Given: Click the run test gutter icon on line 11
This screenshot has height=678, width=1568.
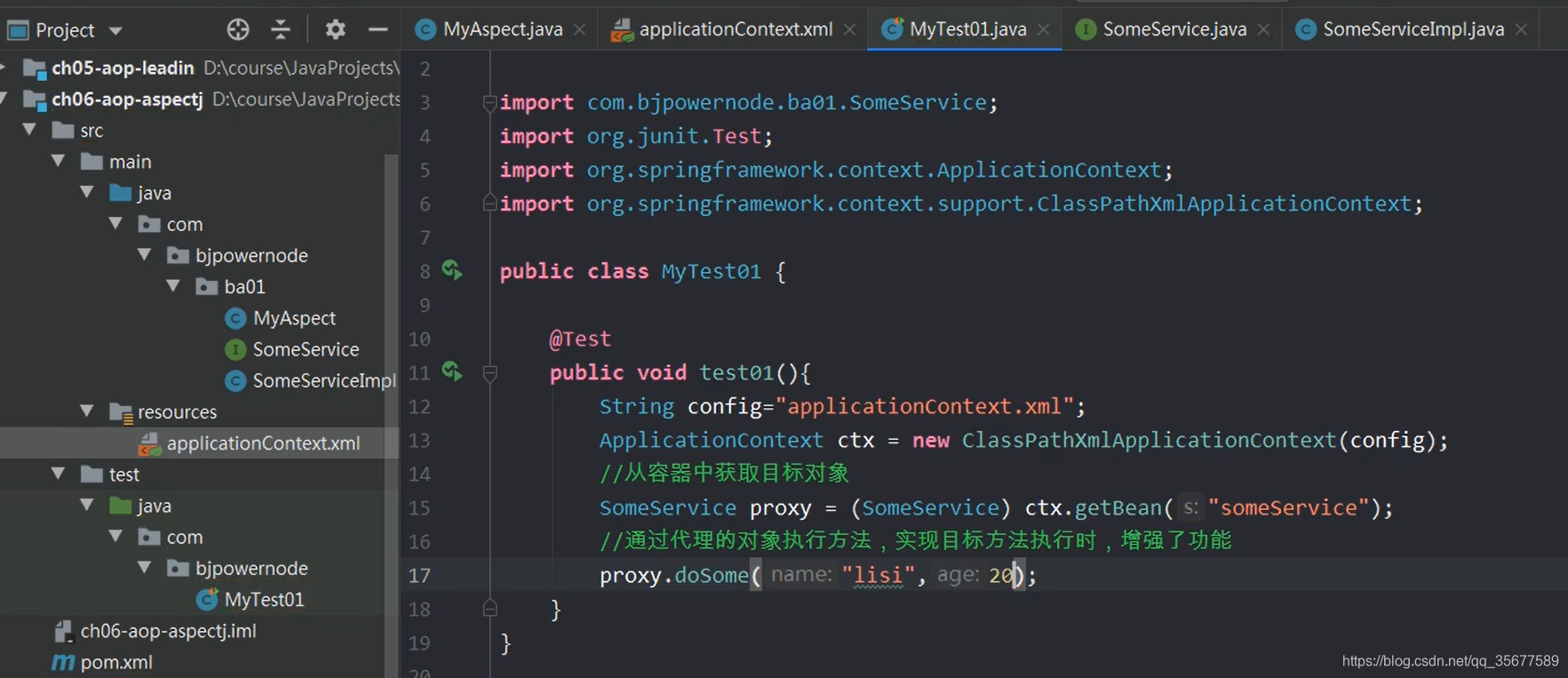Looking at the screenshot, I should click(452, 371).
